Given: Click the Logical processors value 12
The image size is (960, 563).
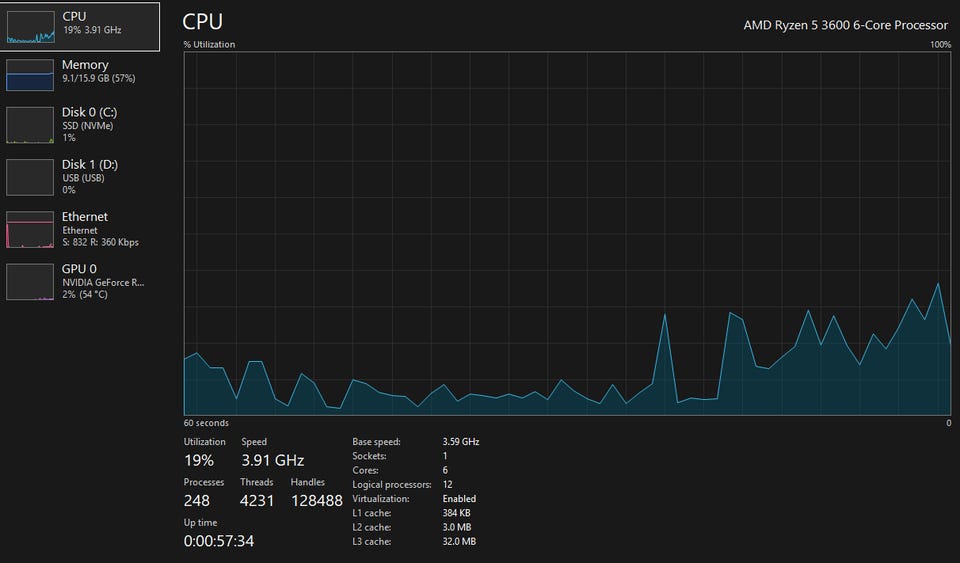Looking at the screenshot, I should pyautogui.click(x=448, y=485).
